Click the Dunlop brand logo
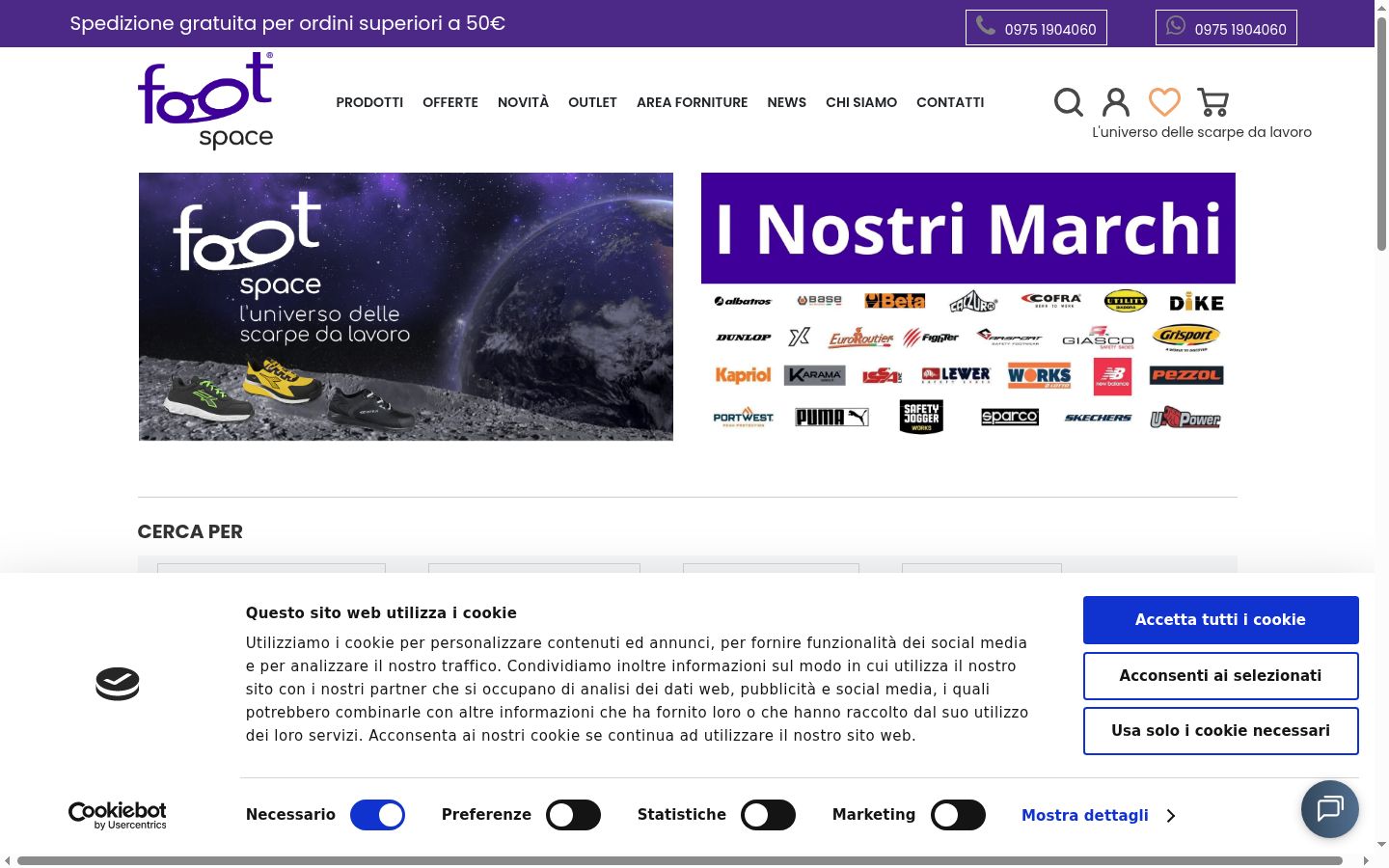This screenshot has height=868, width=1389. [x=744, y=338]
